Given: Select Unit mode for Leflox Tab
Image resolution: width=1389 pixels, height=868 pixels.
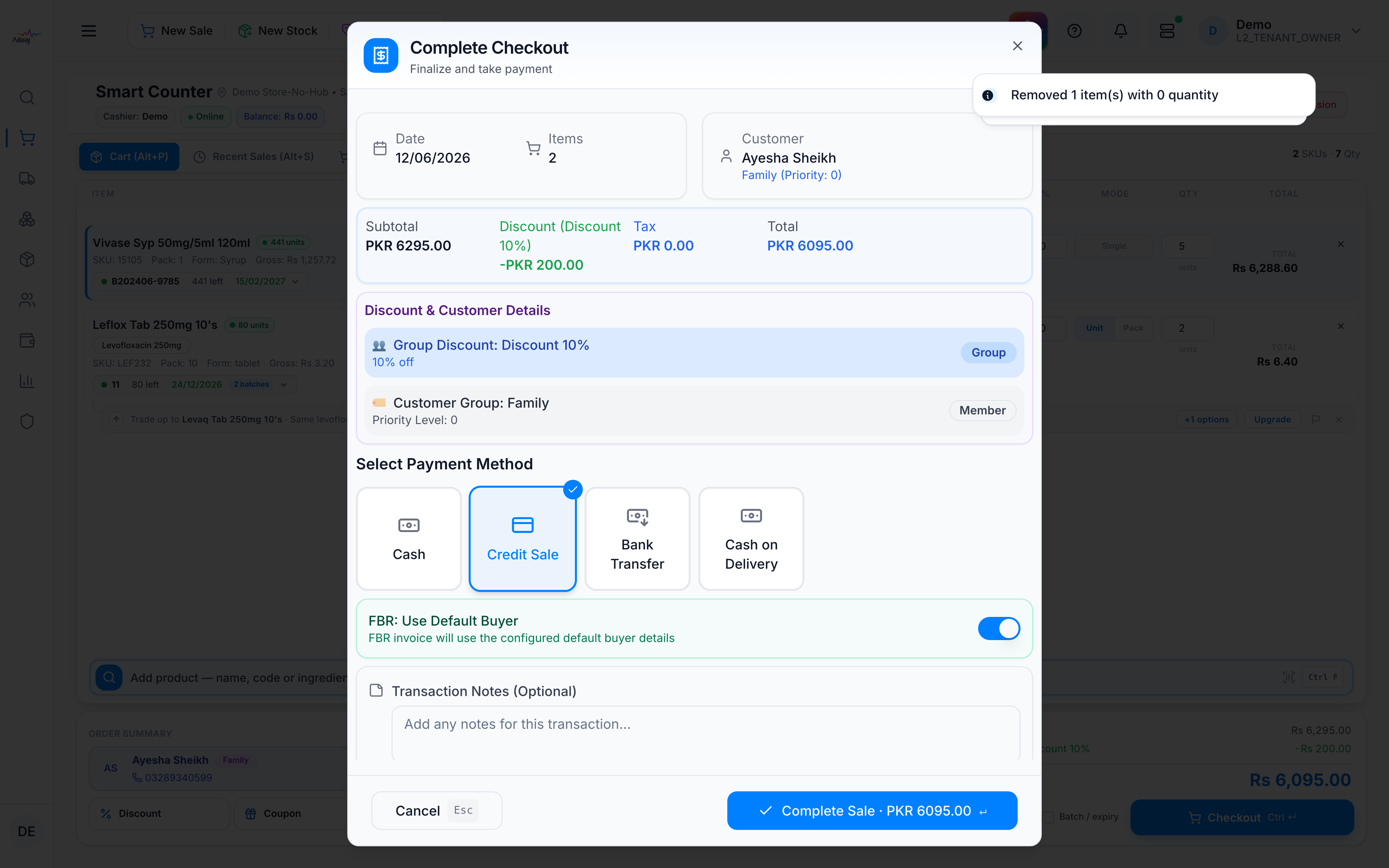Looking at the screenshot, I should 1094,328.
